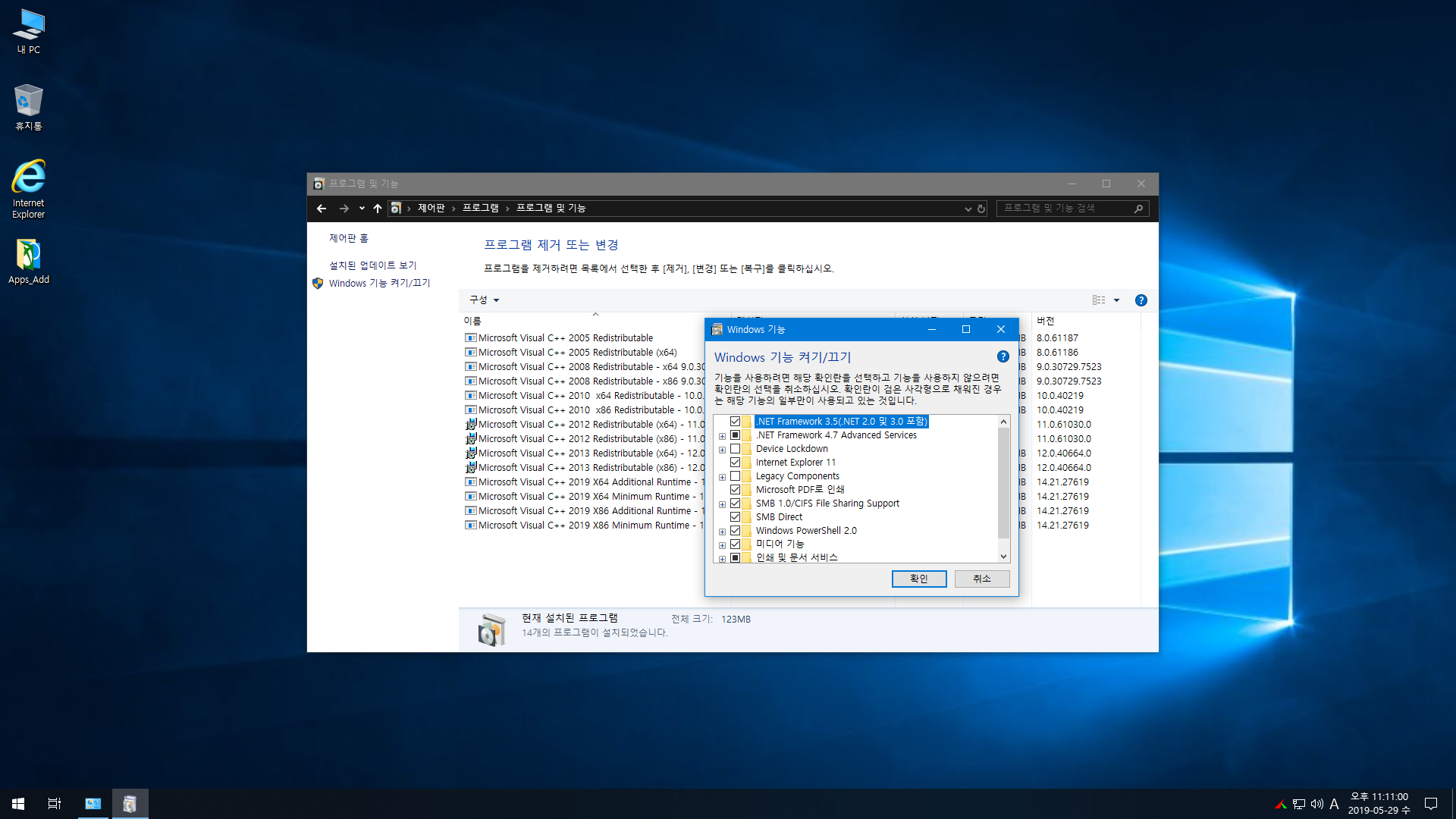Viewport: 1456px width, 819px height.
Task: Expand SMB 1.0/CIFS File Sharing Support node
Action: tap(722, 504)
